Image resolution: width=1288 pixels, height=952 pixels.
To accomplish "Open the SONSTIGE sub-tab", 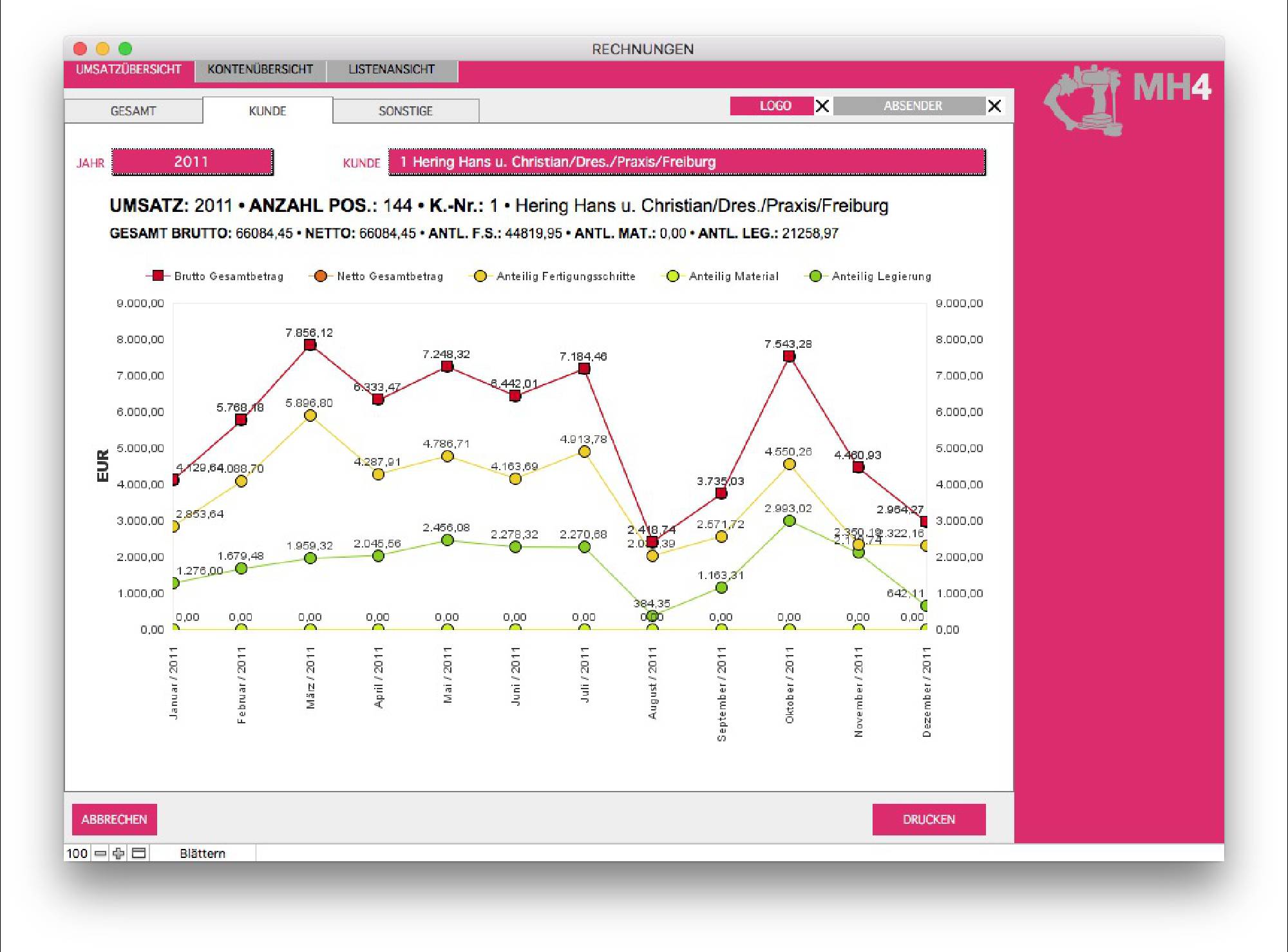I will [406, 111].
